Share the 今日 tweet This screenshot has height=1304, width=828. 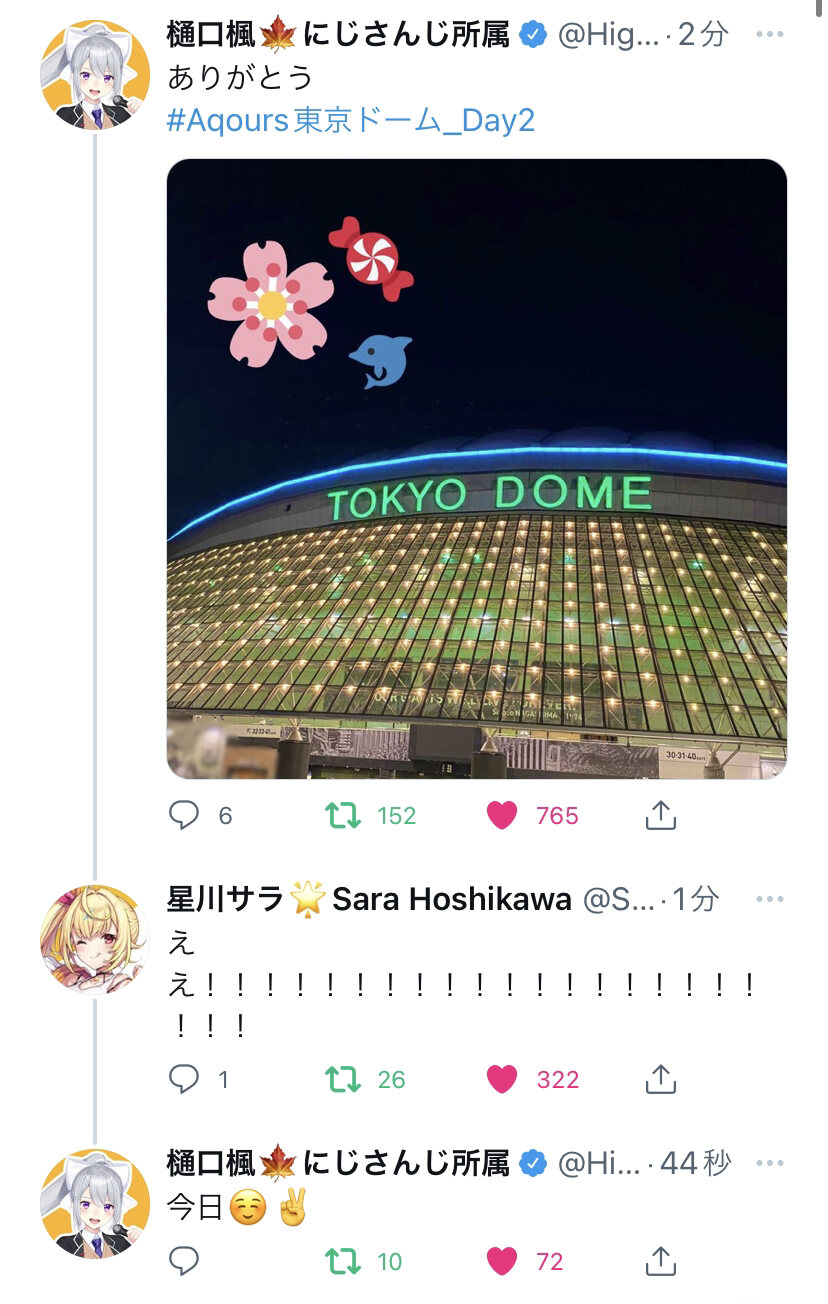click(660, 1262)
